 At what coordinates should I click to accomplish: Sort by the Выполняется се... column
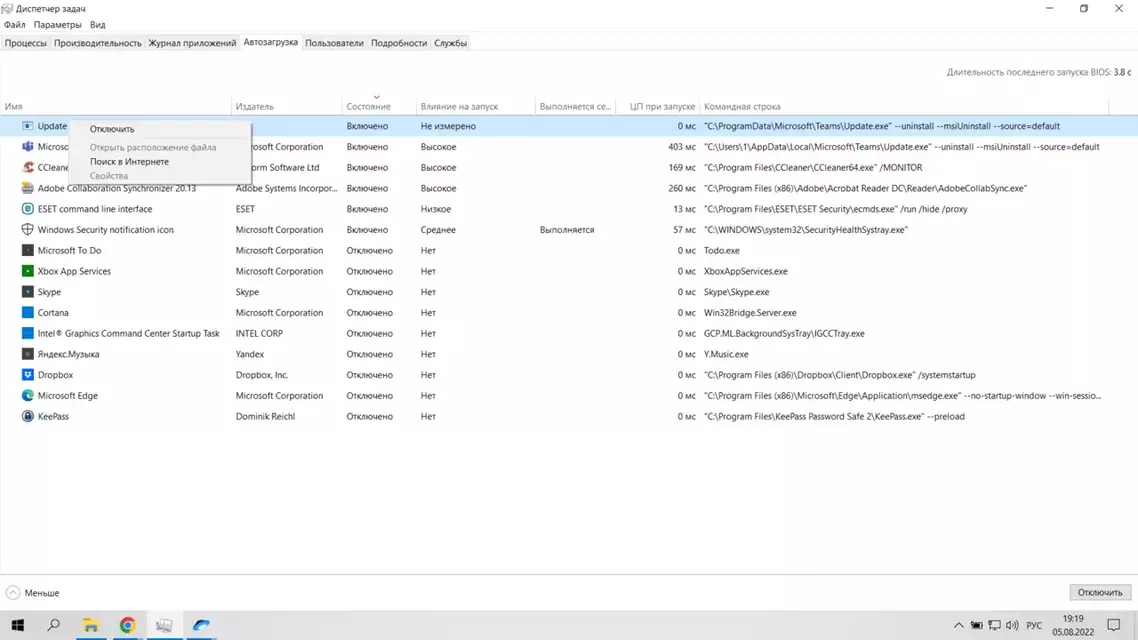(x=575, y=107)
